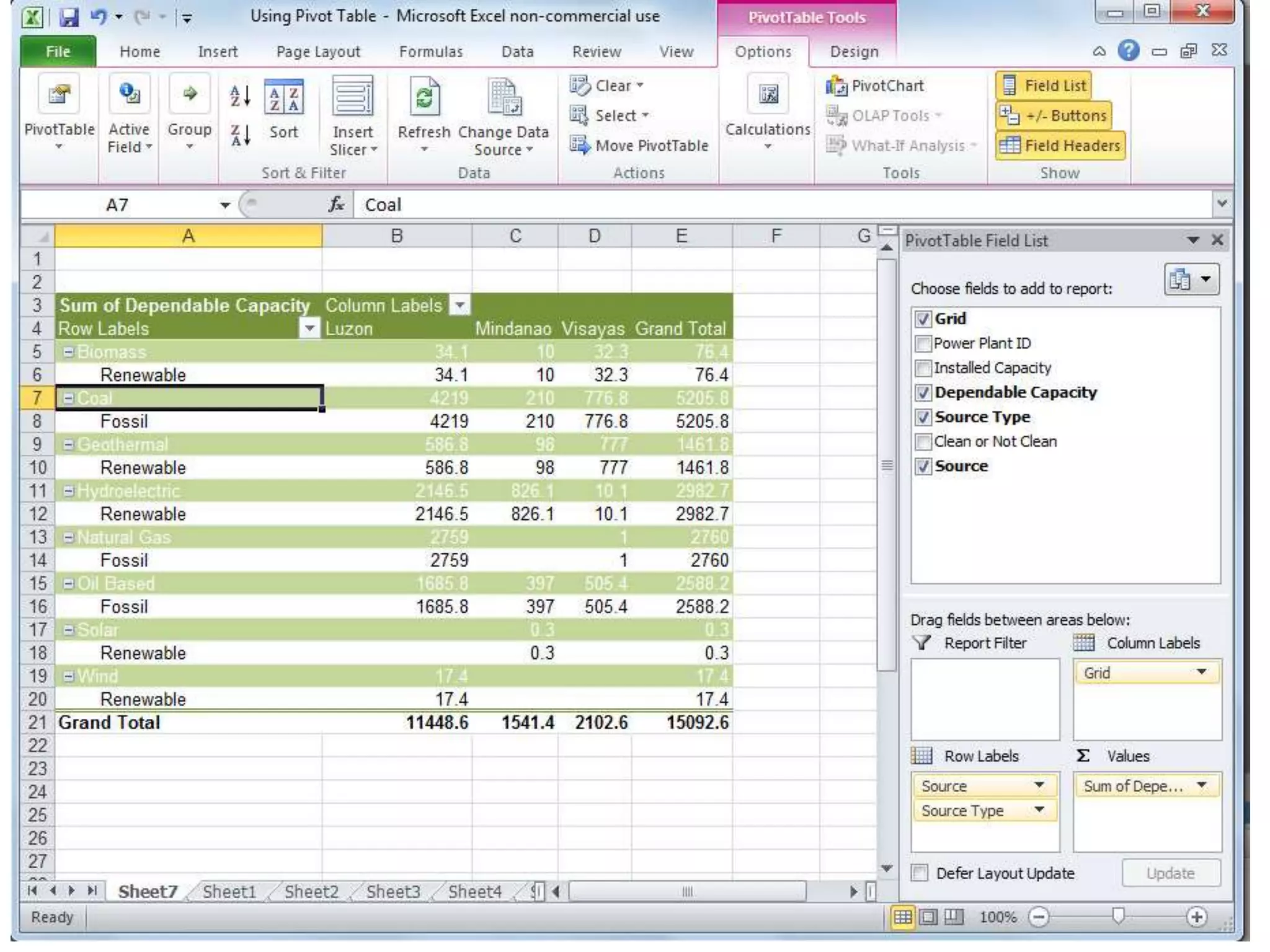Enable Defer Layout Update checkbox
1270x952 pixels.
[920, 873]
